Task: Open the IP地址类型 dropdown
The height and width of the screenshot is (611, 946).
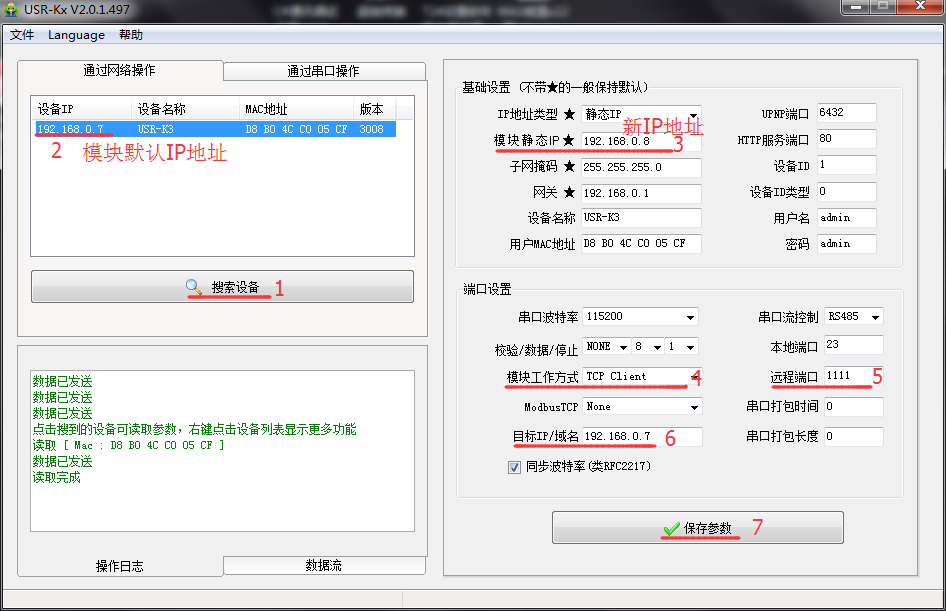Action: [x=640, y=114]
